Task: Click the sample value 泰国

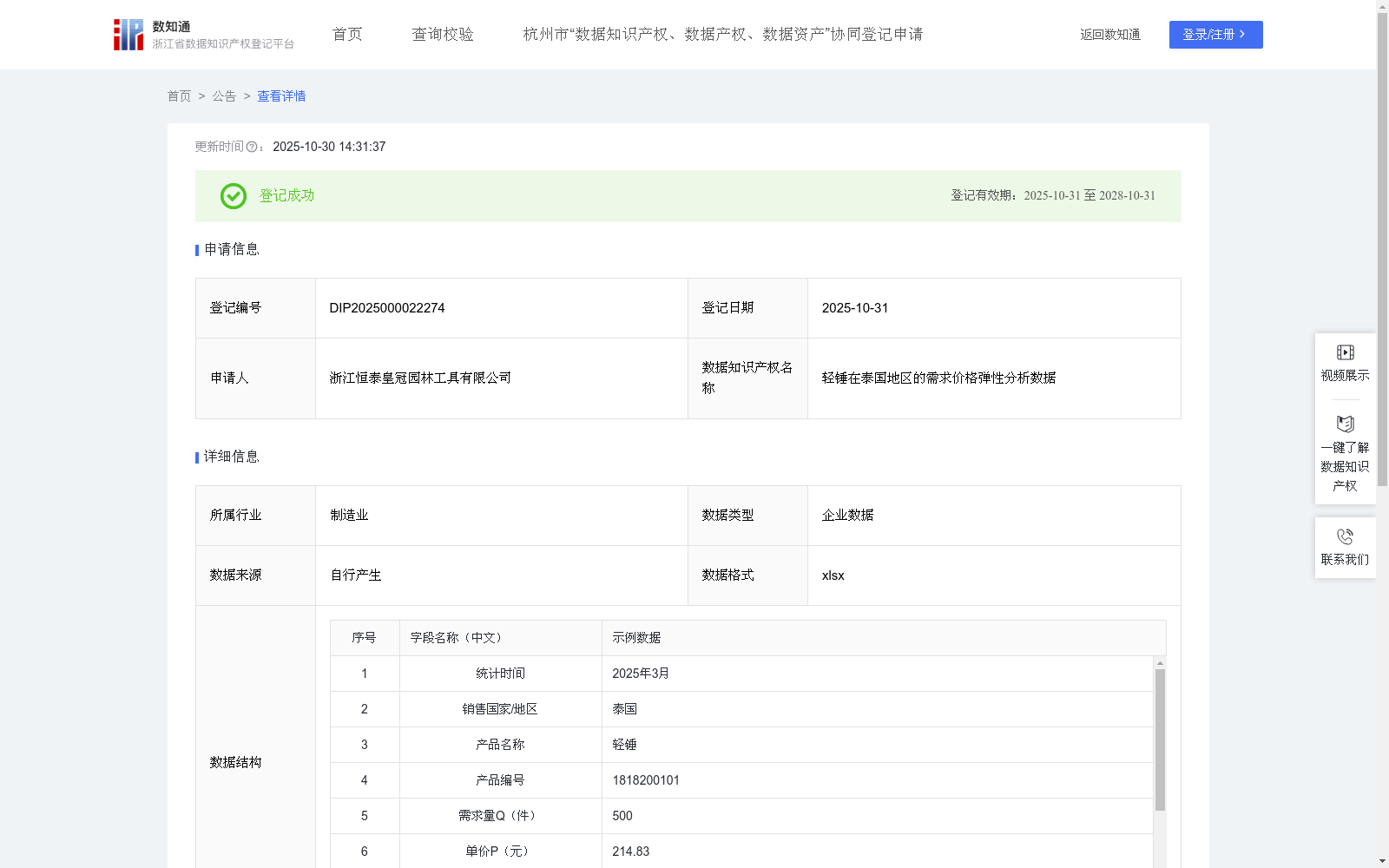Action: pos(624,709)
